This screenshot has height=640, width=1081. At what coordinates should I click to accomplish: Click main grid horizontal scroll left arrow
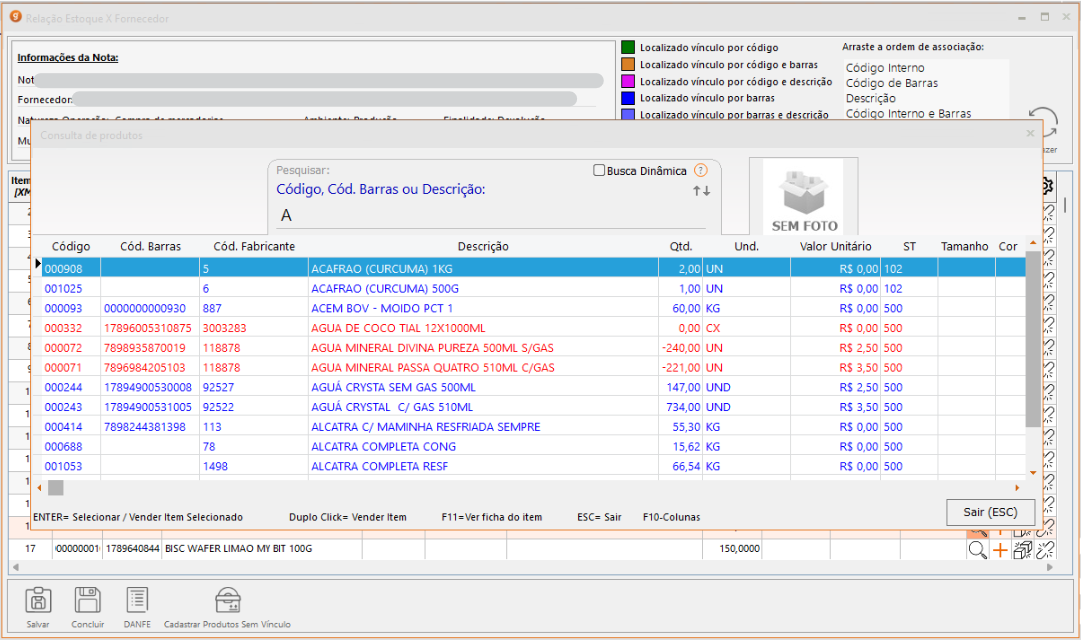coord(16,567)
